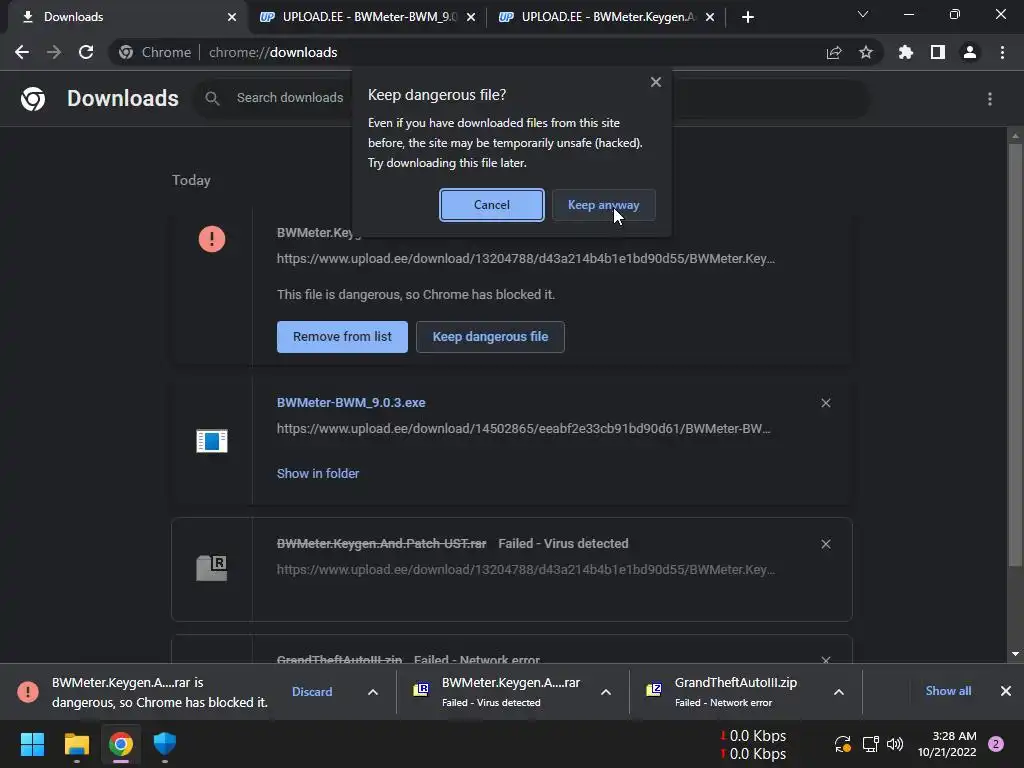Click the blocked file's upload.ee URL
This screenshot has height=768, width=1024.
(x=526, y=259)
